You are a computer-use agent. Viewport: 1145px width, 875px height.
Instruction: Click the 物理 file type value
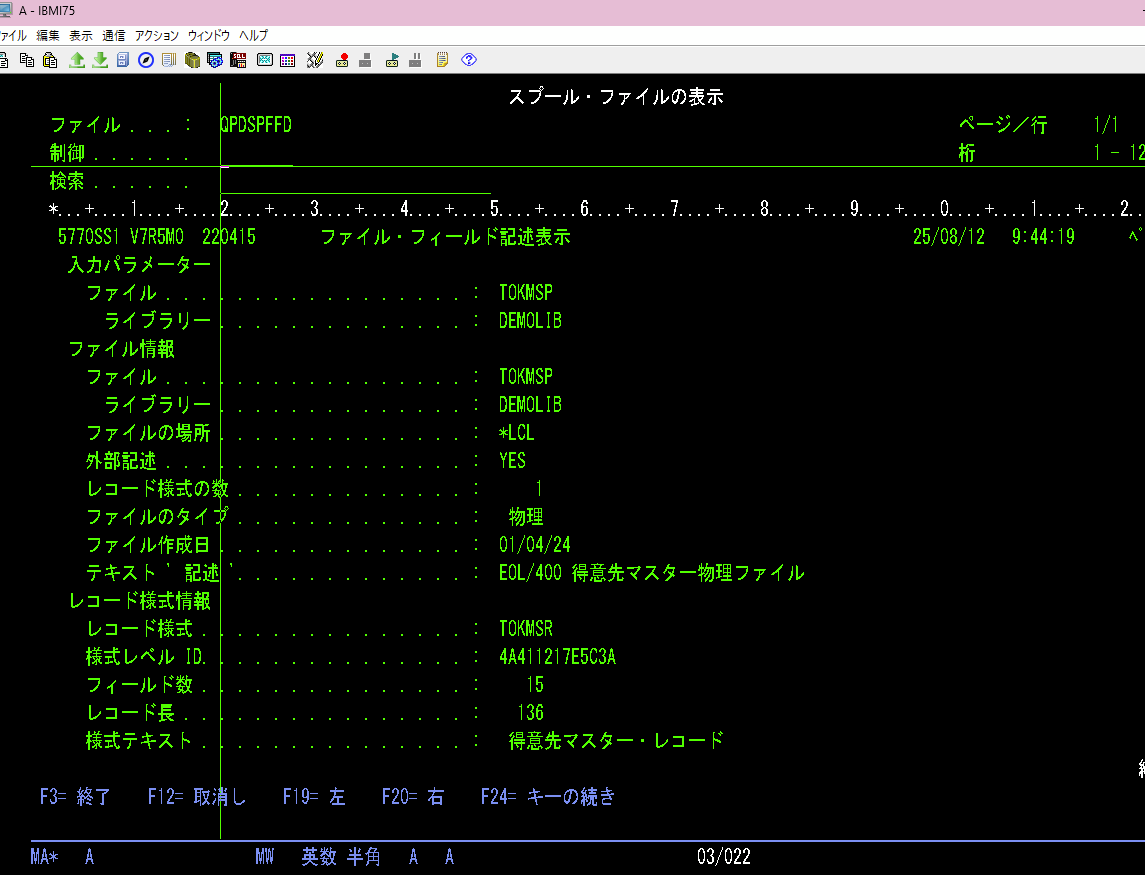(526, 516)
